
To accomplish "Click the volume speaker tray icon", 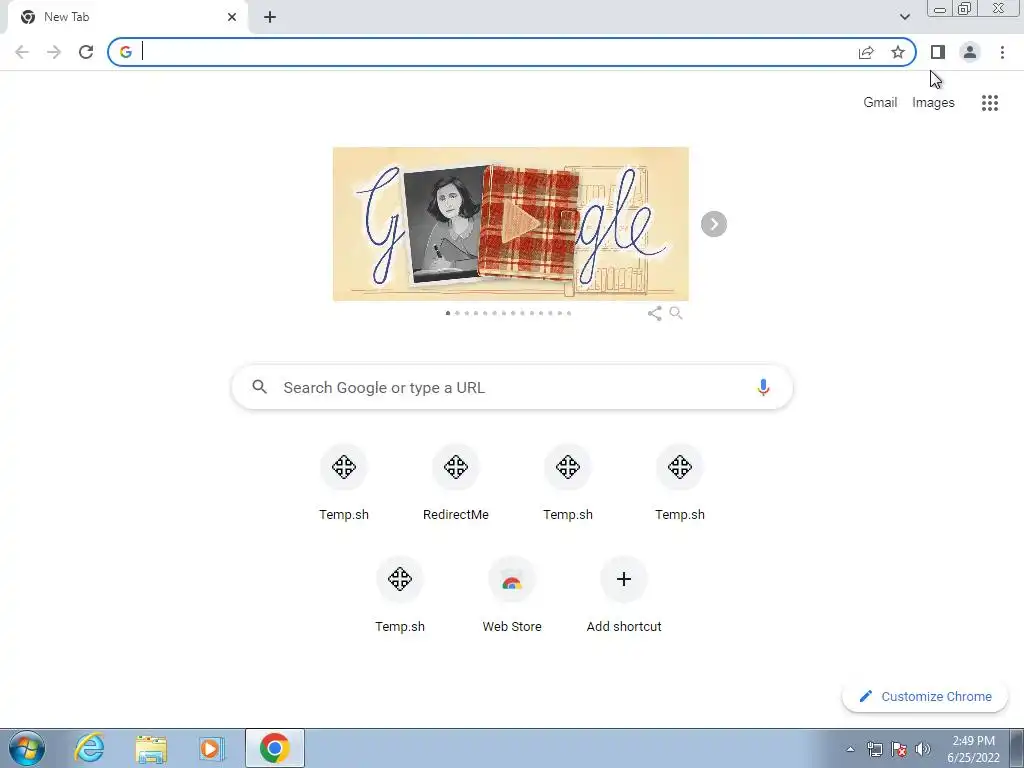I will pos(923,750).
